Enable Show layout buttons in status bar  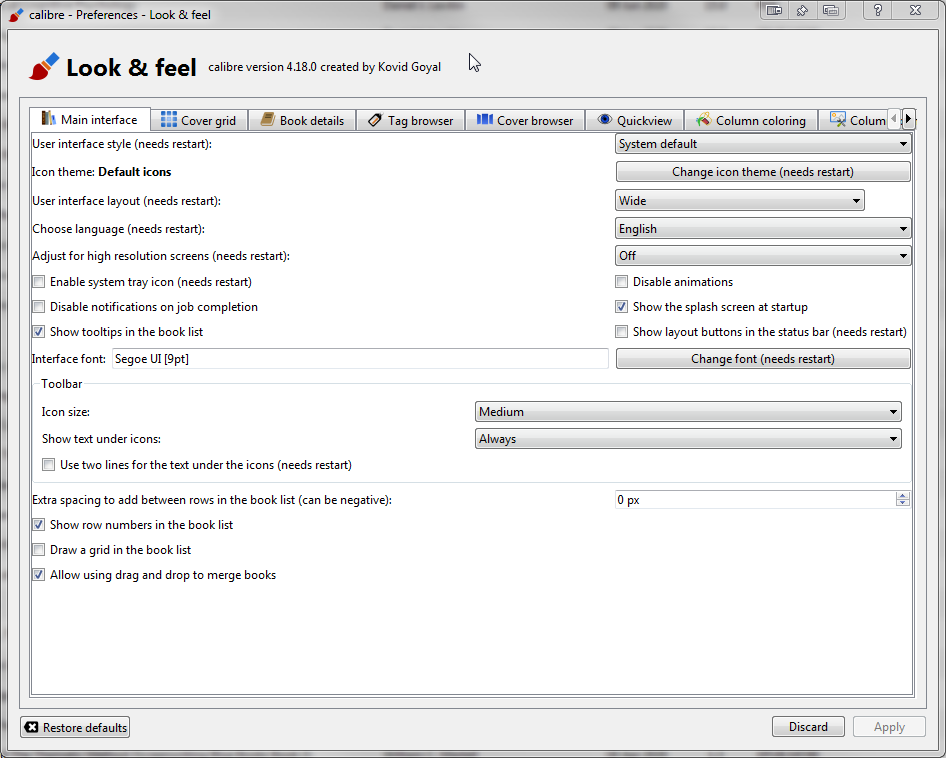(x=621, y=332)
